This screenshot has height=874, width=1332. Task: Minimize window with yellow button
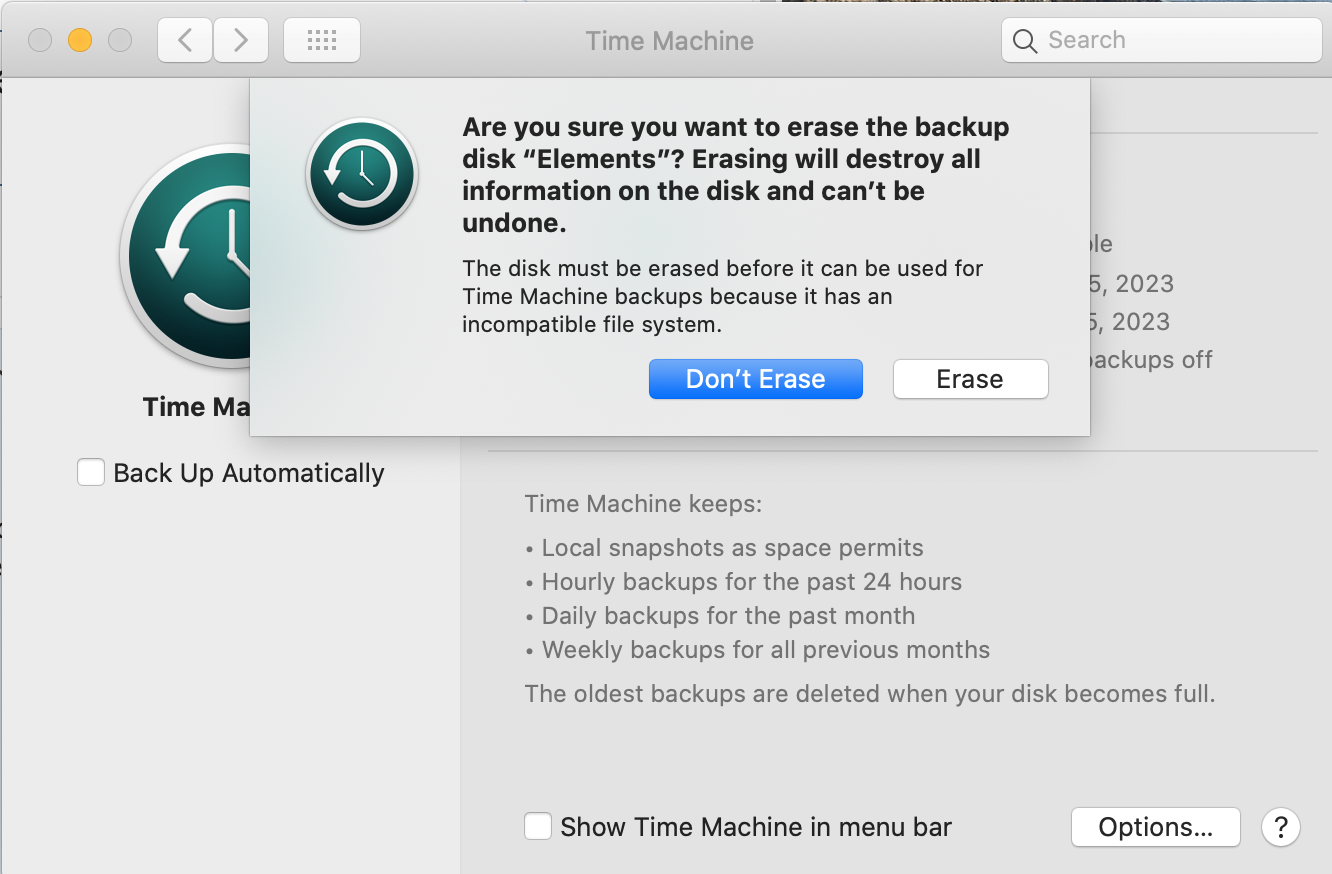(80, 40)
